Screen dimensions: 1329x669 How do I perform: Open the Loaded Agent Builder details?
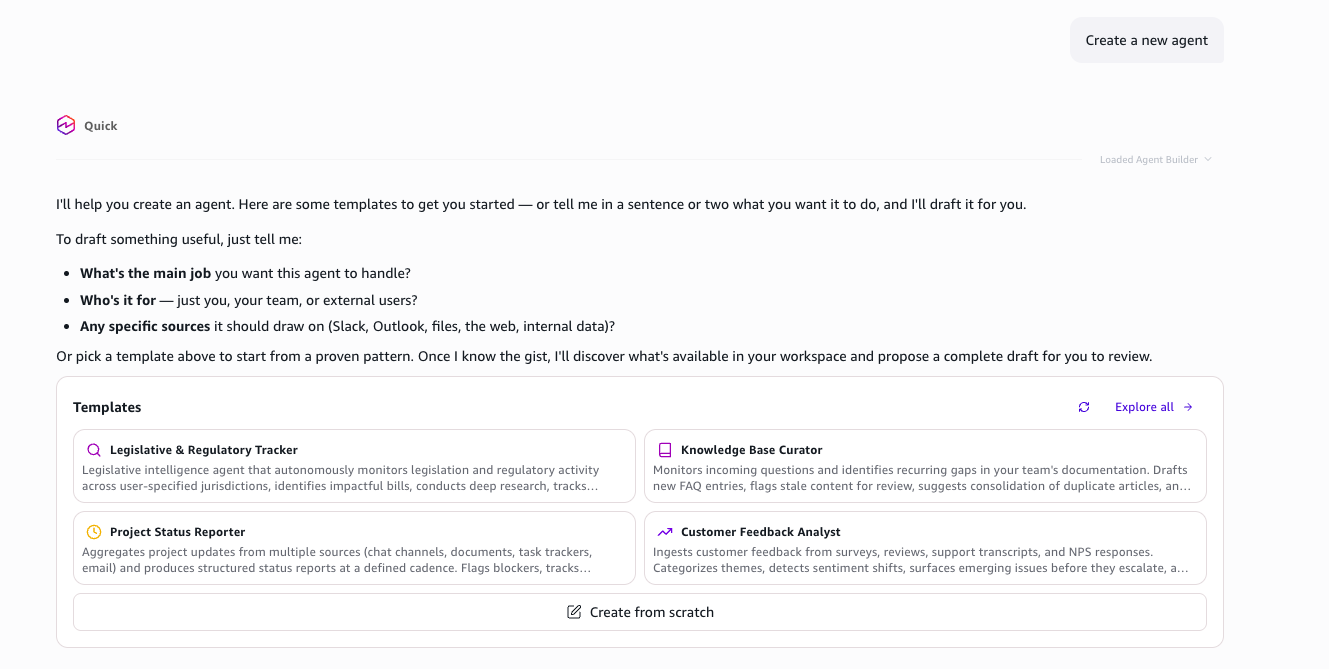coord(1149,160)
